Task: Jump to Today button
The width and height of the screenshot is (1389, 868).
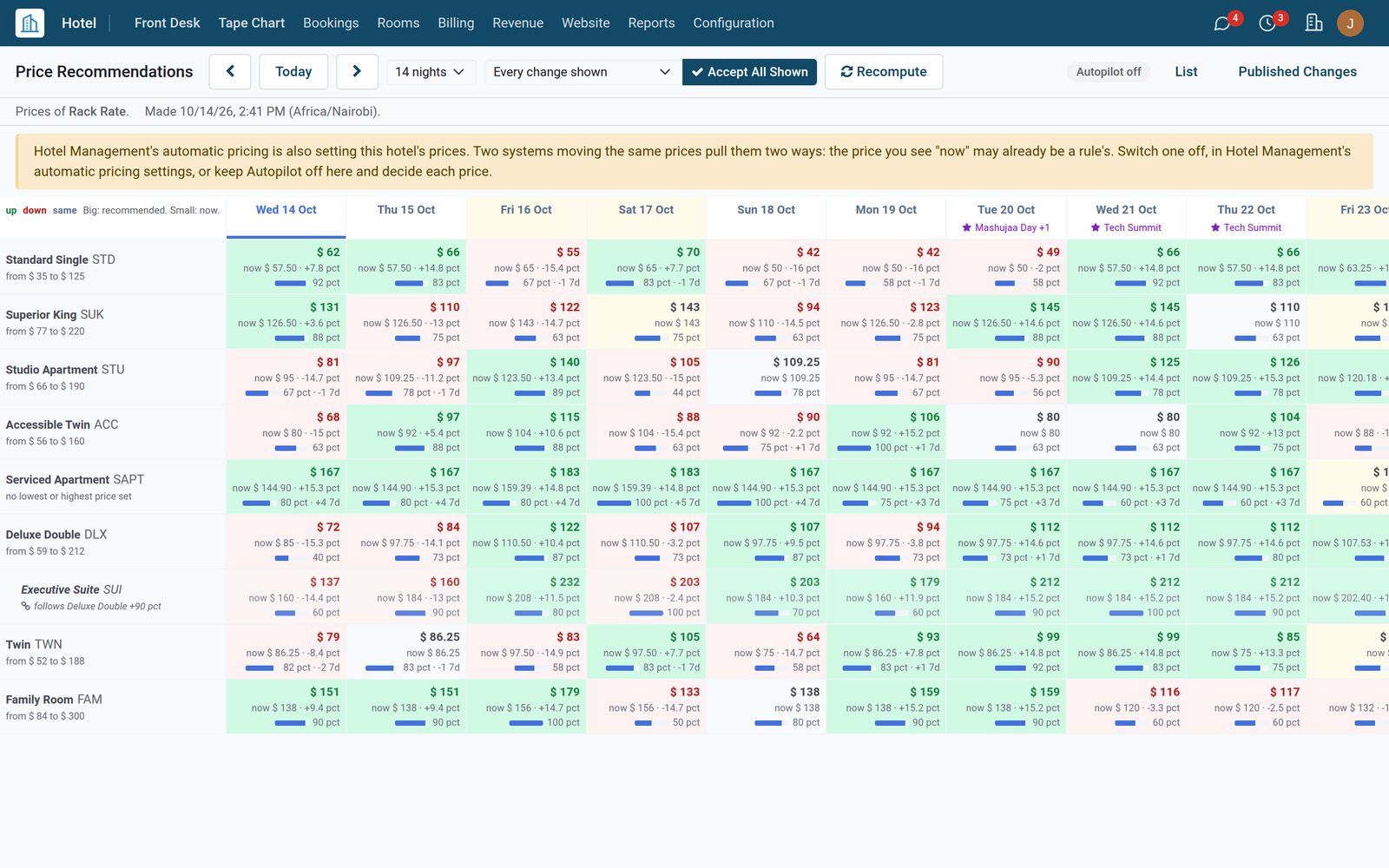Action: [293, 71]
